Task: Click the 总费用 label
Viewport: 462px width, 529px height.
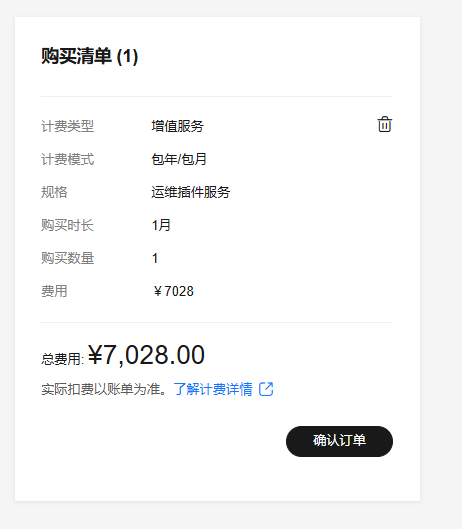Action: [x=62, y=359]
